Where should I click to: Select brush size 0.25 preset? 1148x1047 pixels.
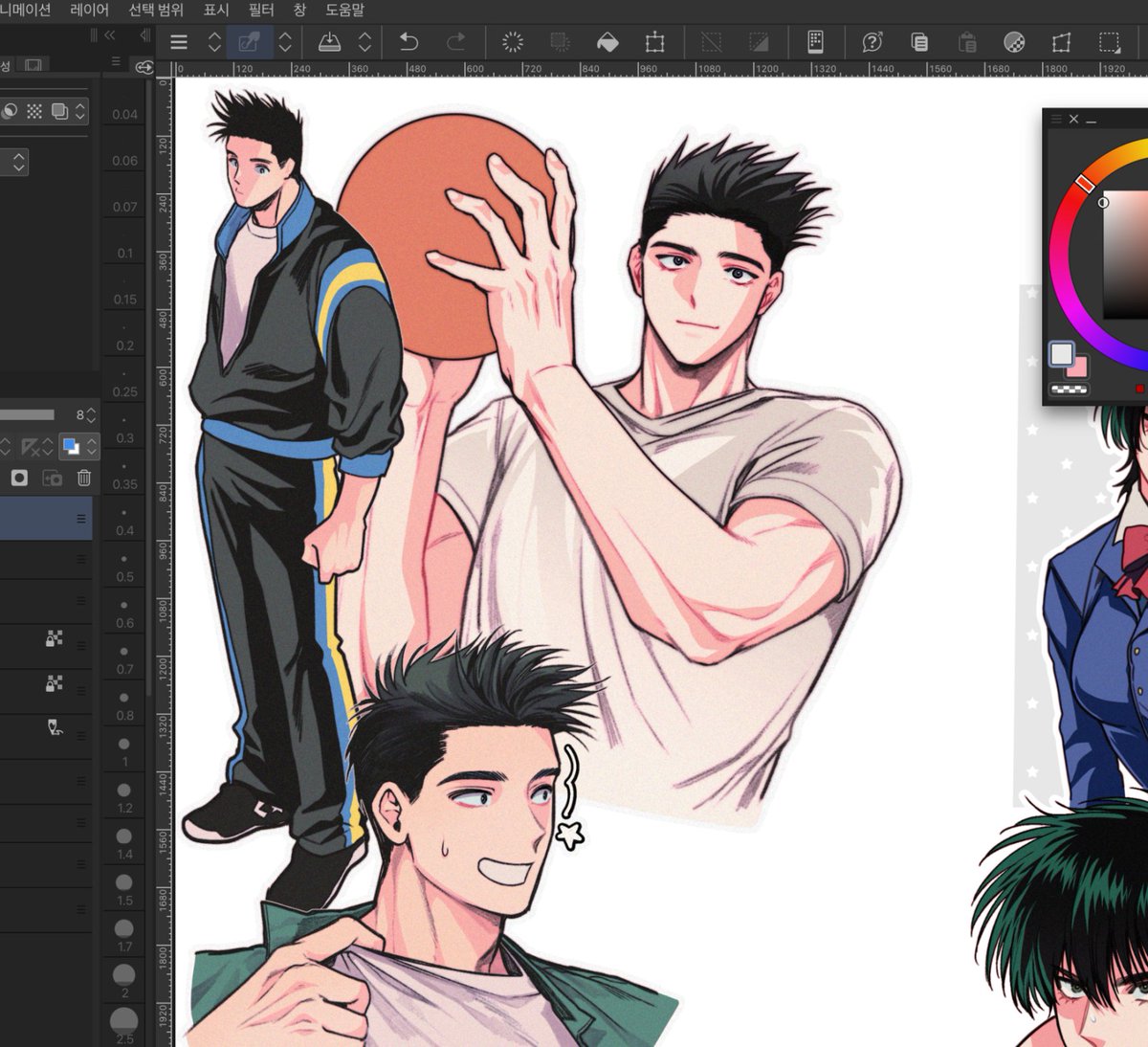click(x=124, y=382)
